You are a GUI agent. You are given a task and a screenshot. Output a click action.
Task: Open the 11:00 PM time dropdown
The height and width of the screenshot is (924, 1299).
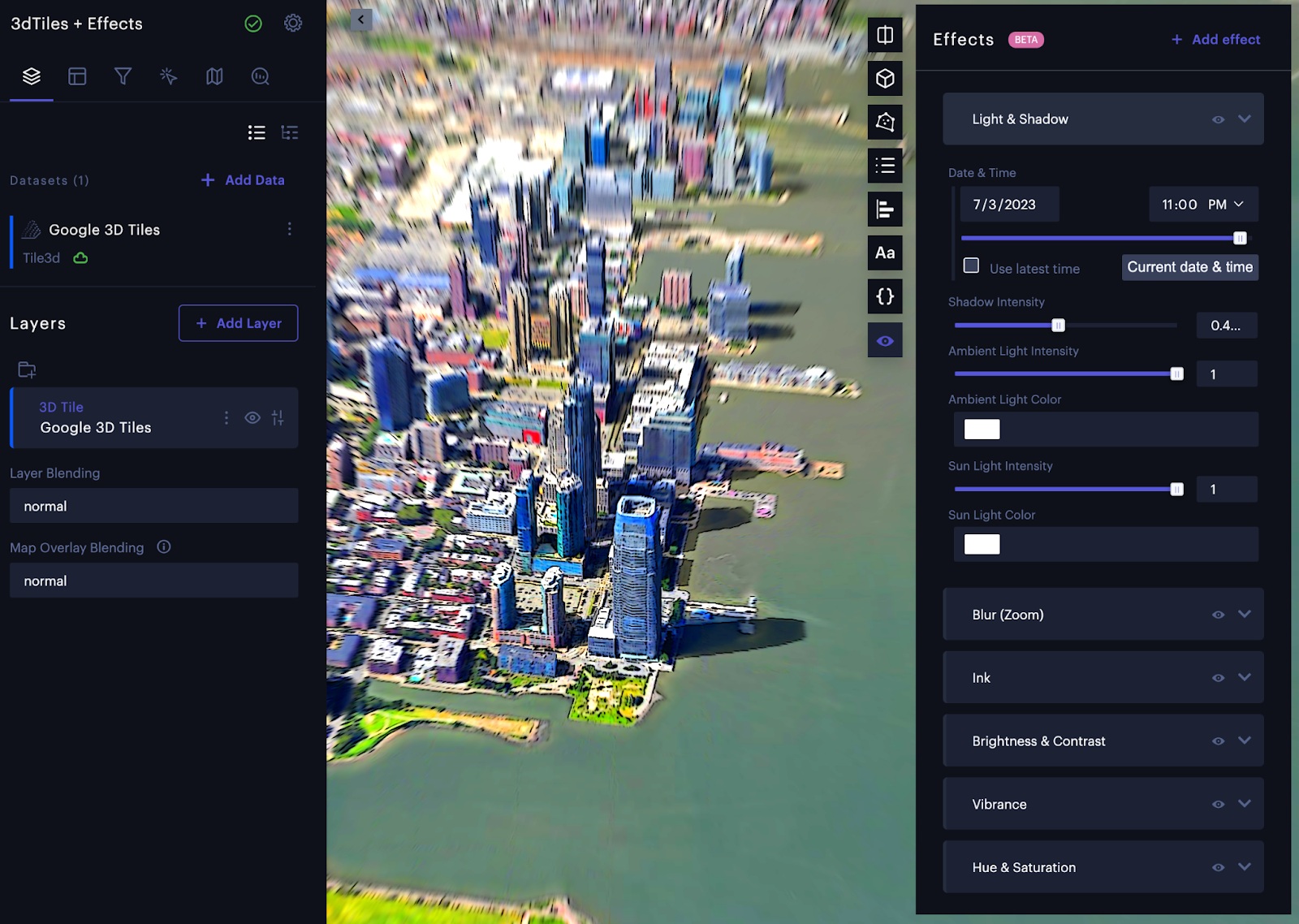tap(1203, 205)
